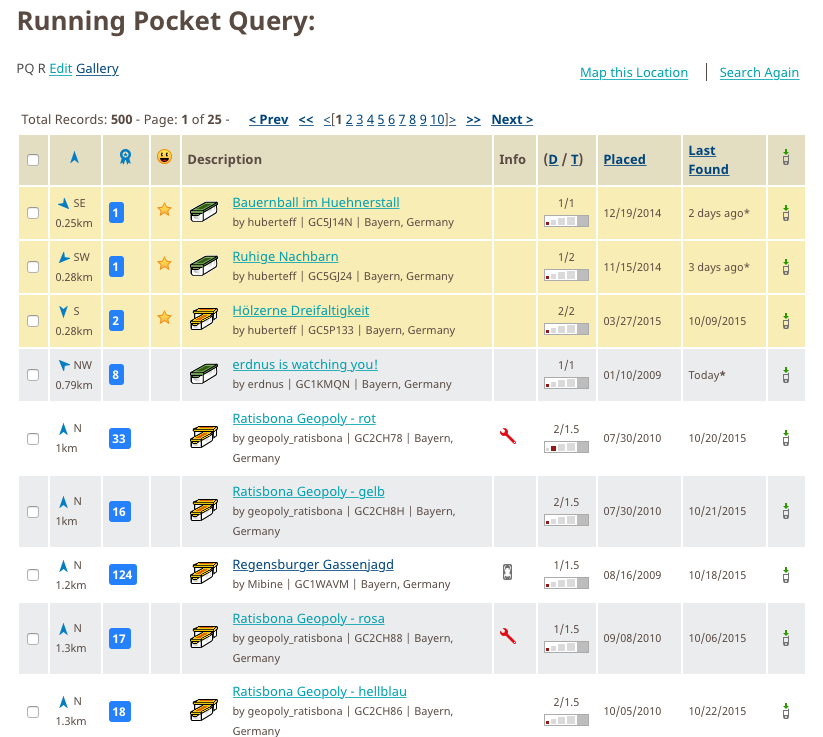Click the green cache icon beside erdnus is watching you!

(204, 374)
